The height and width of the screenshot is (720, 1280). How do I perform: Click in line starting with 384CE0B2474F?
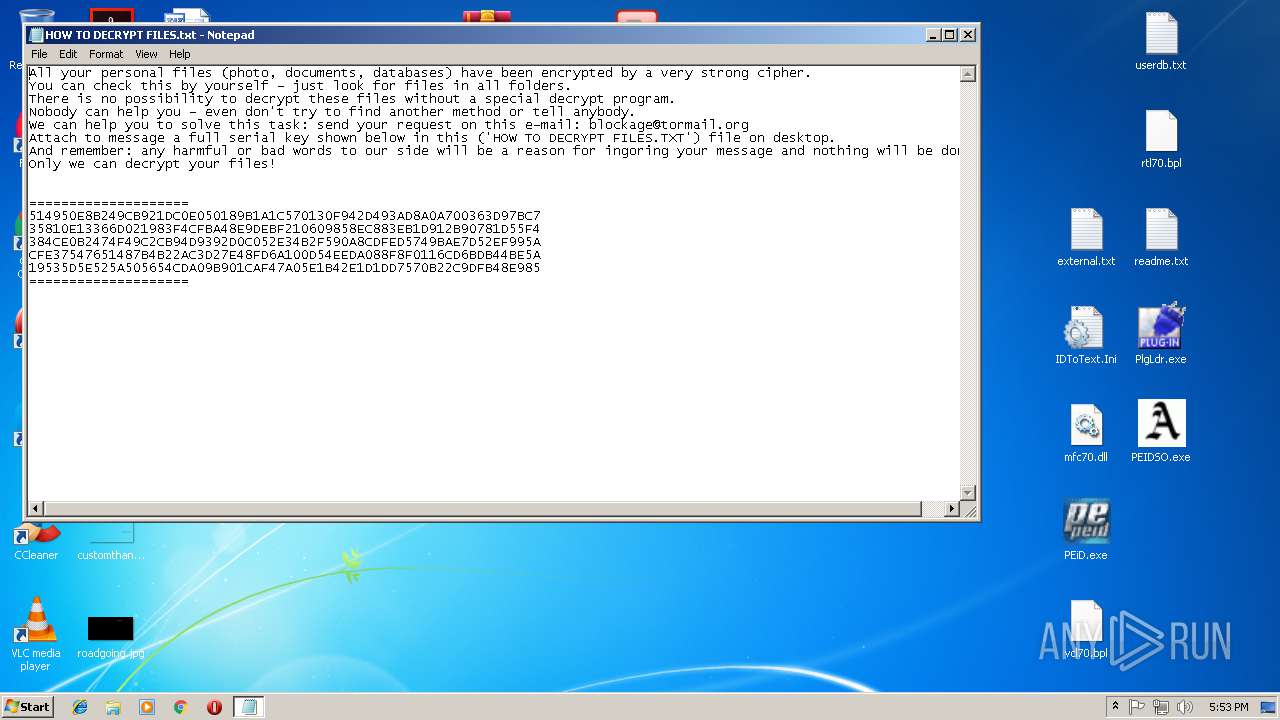(x=285, y=242)
